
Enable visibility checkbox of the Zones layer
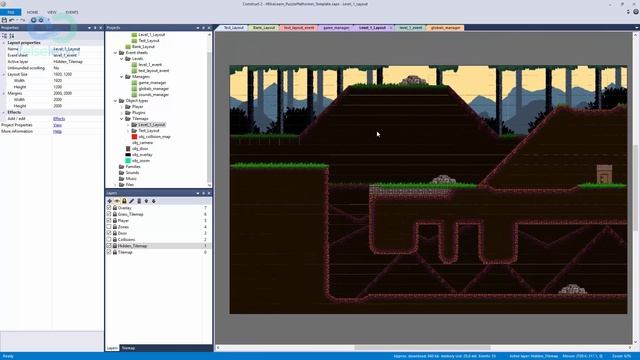point(109,227)
